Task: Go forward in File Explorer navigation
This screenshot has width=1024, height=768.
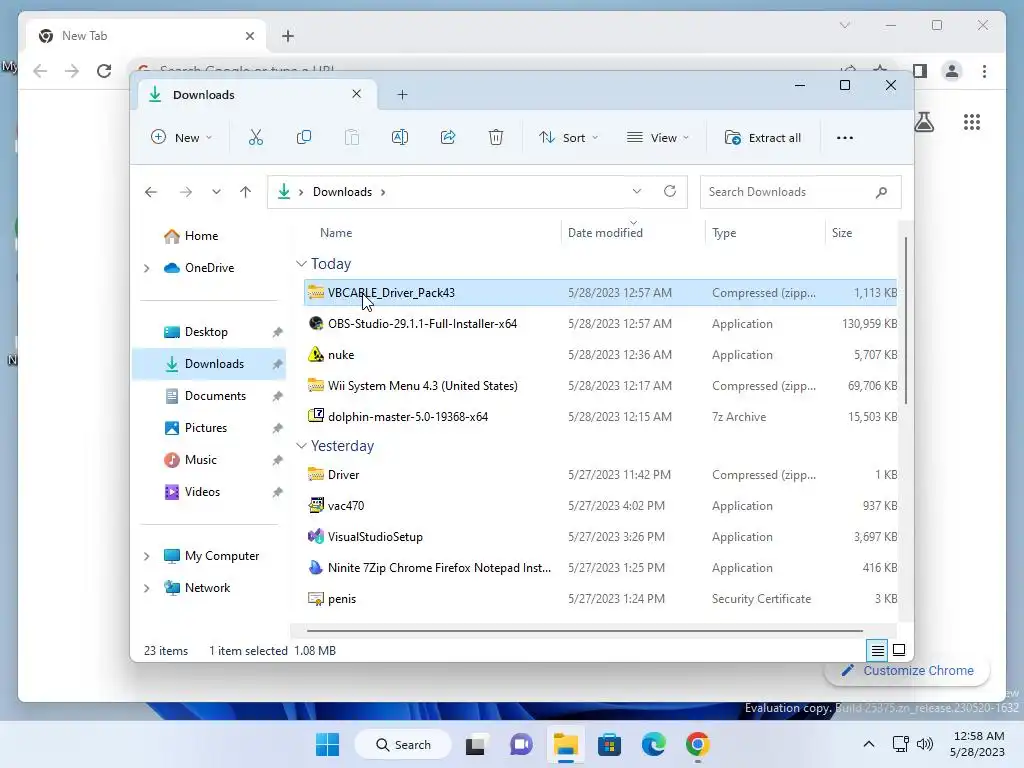Action: coord(186,192)
